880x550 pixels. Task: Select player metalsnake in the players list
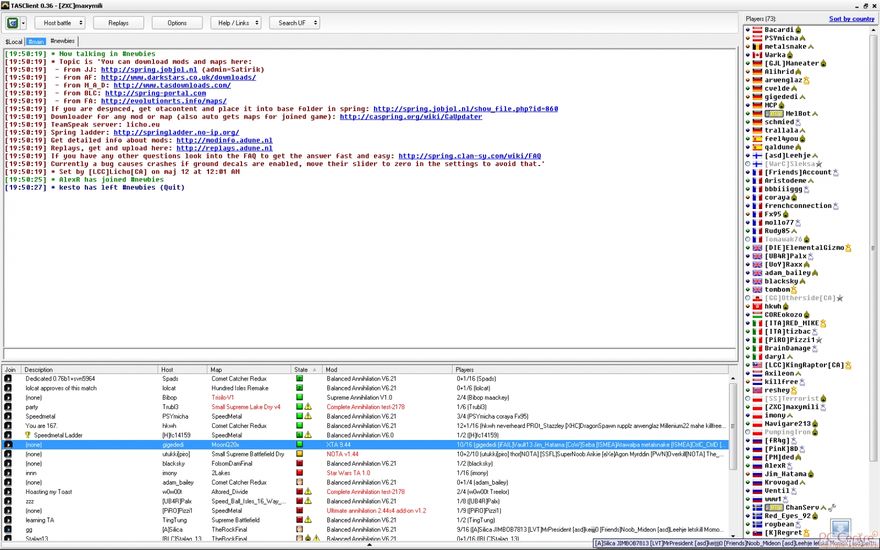[x=785, y=46]
